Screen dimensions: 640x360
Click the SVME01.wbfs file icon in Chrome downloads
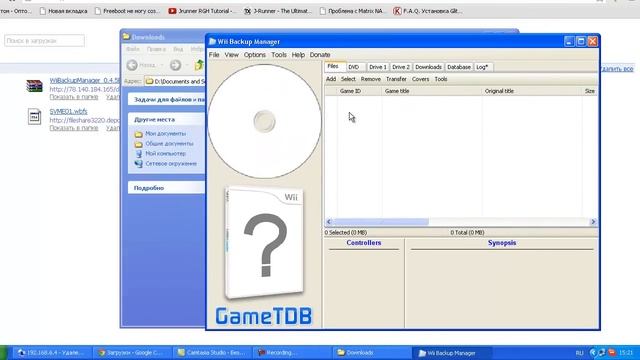(x=34, y=117)
